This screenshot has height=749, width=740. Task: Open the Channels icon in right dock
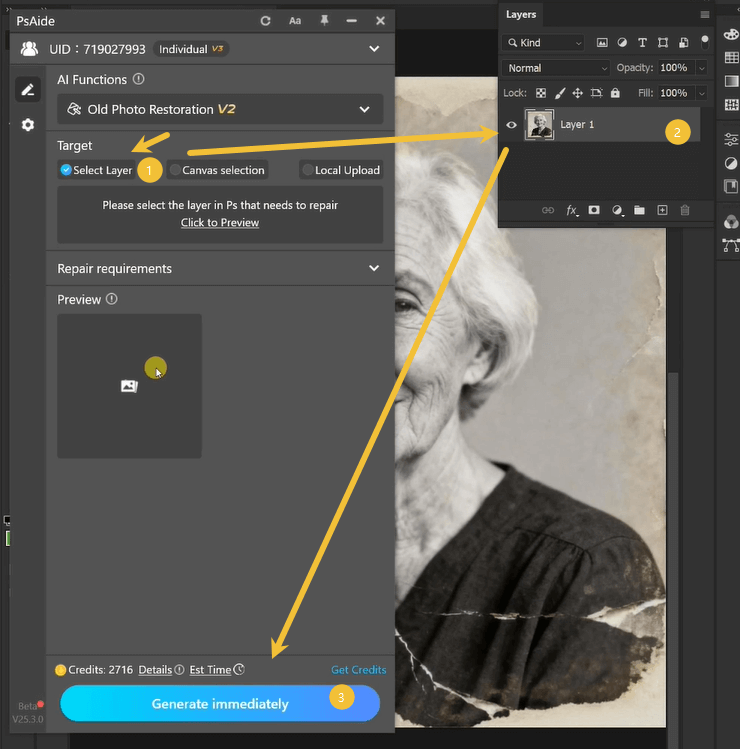(731, 222)
